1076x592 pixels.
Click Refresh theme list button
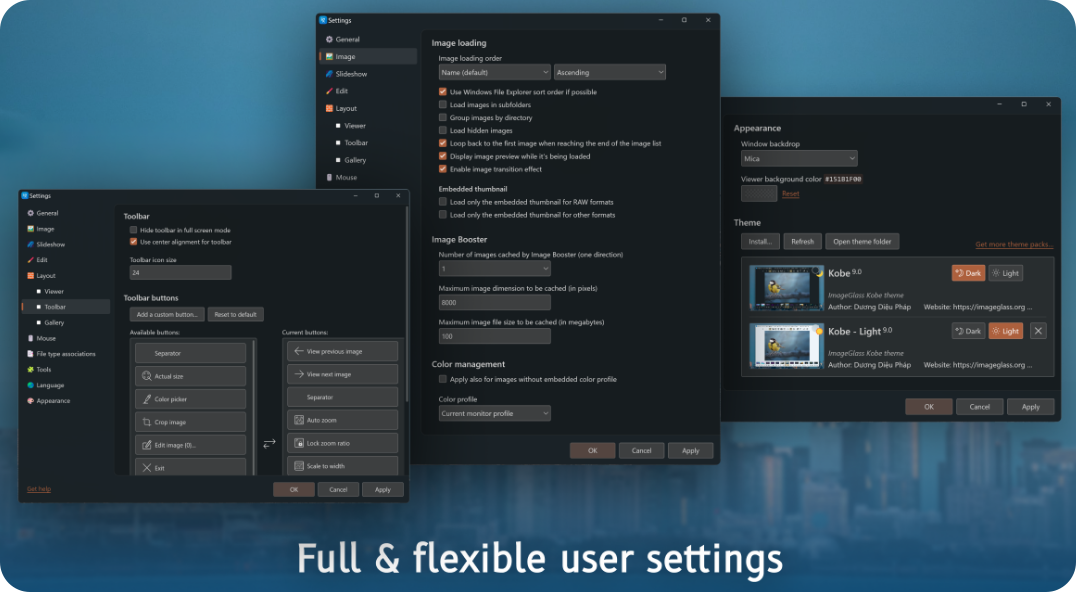point(802,241)
